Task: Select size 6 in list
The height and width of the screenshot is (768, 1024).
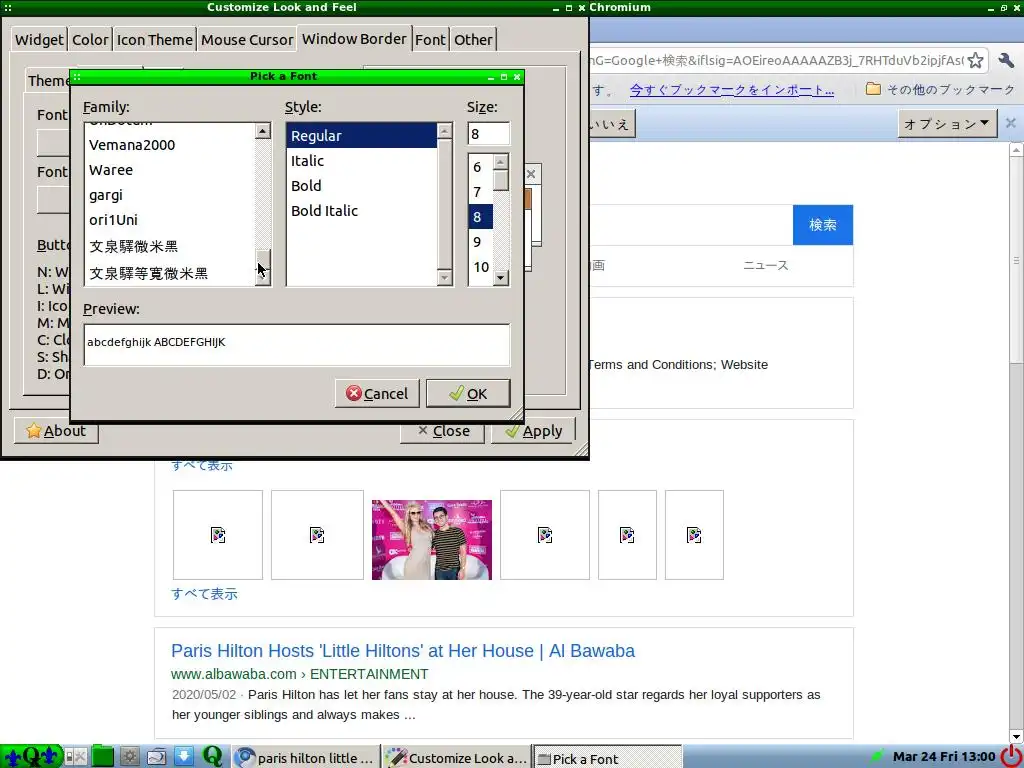Action: [481, 167]
